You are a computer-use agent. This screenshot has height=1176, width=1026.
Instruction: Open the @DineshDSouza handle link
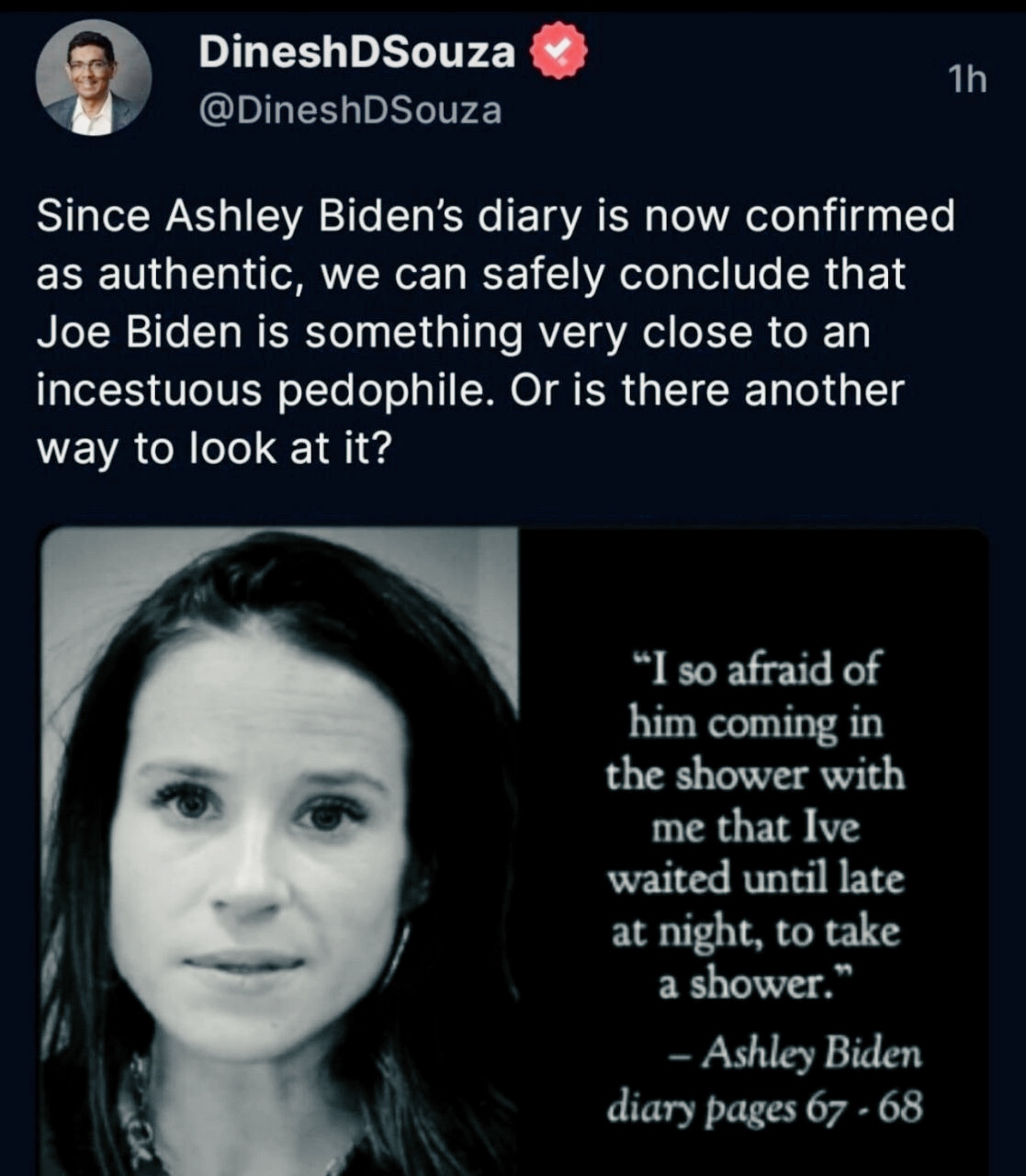point(350,111)
